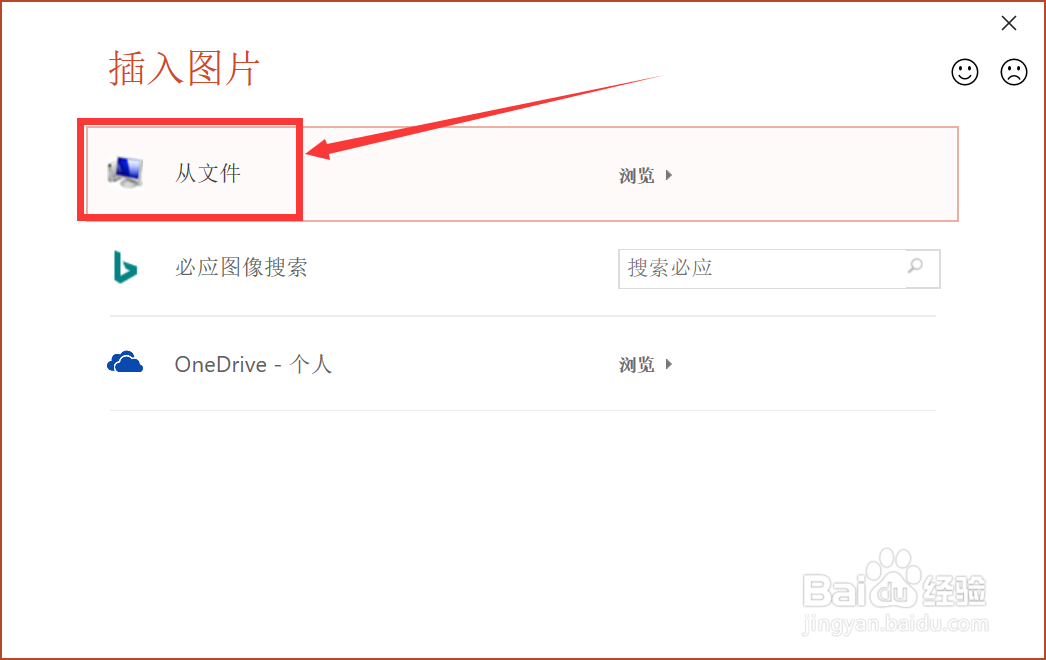Open 浏览 in the 从文件 row
1046x660 pixels.
[x=636, y=176]
